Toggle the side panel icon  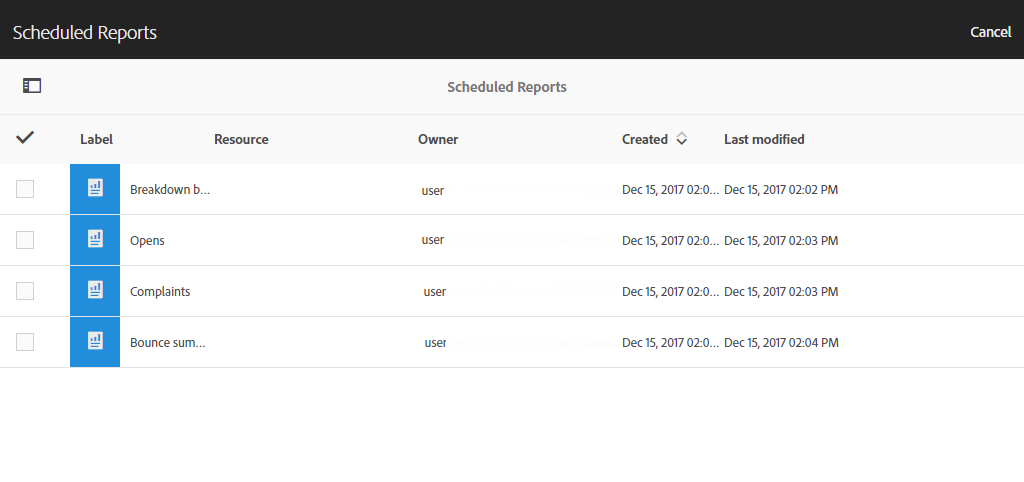coord(32,86)
